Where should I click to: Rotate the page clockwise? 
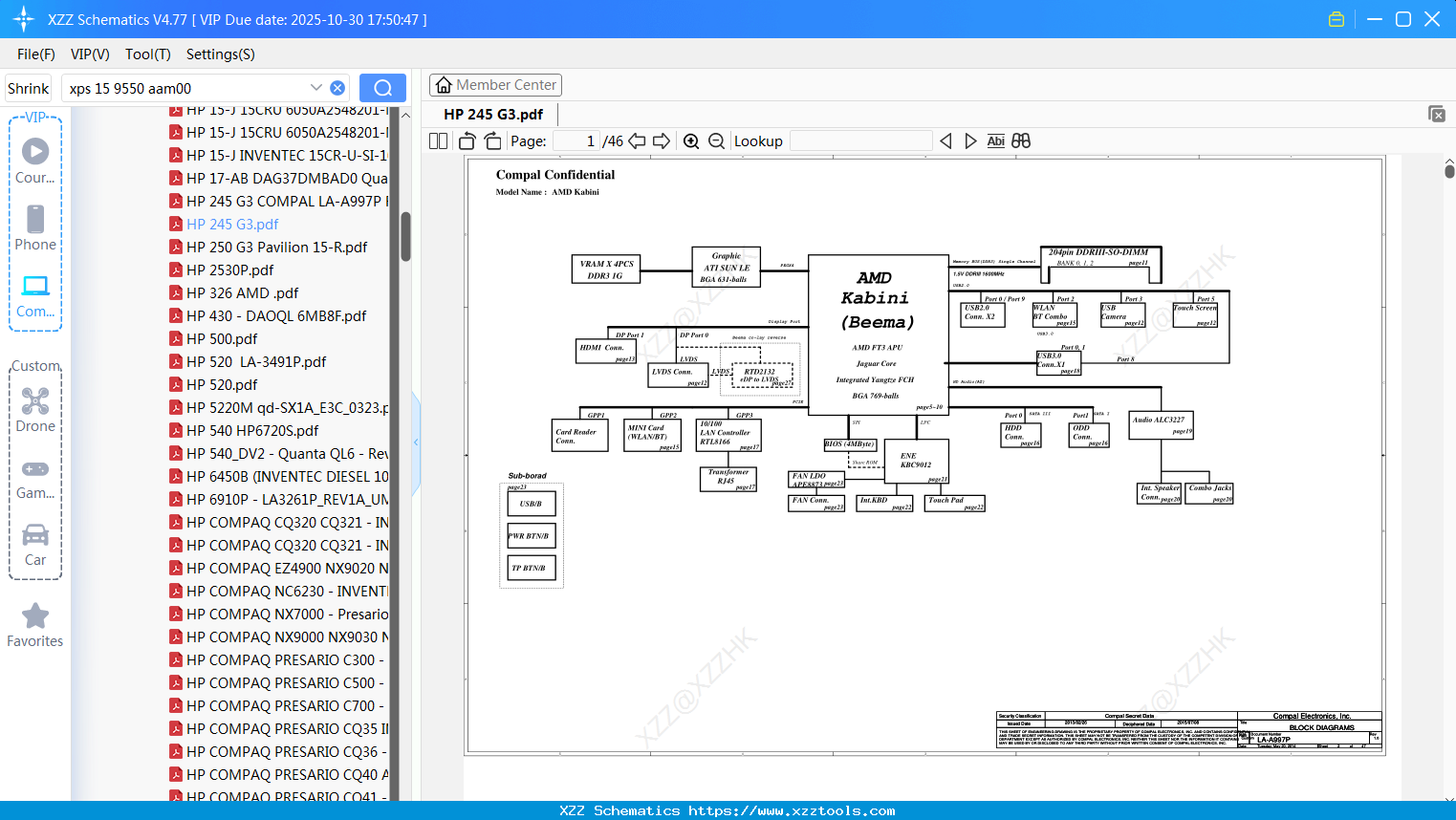pos(492,141)
